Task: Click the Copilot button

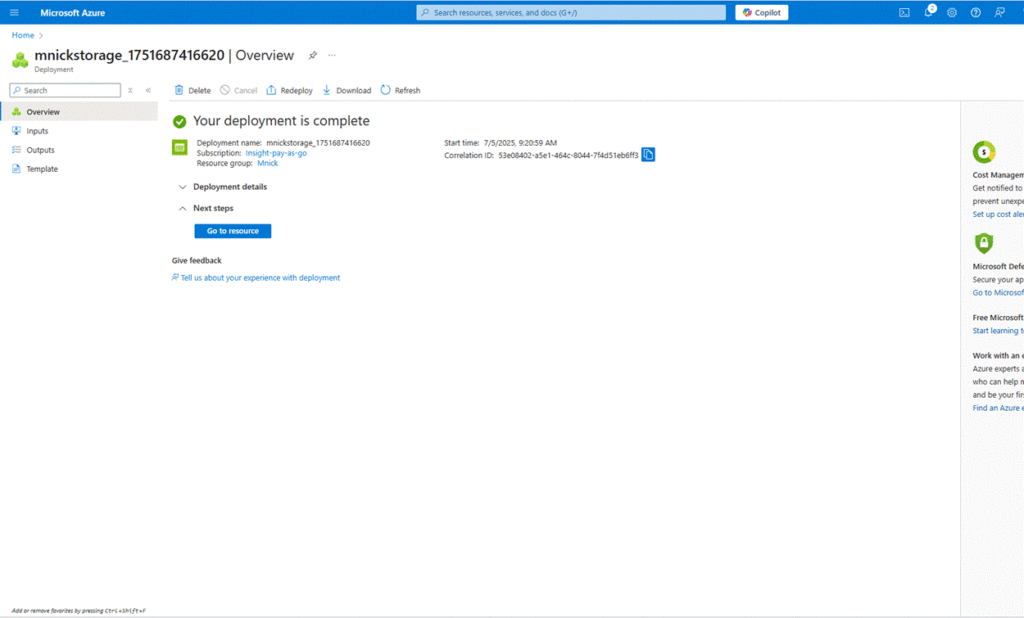Action: point(762,13)
